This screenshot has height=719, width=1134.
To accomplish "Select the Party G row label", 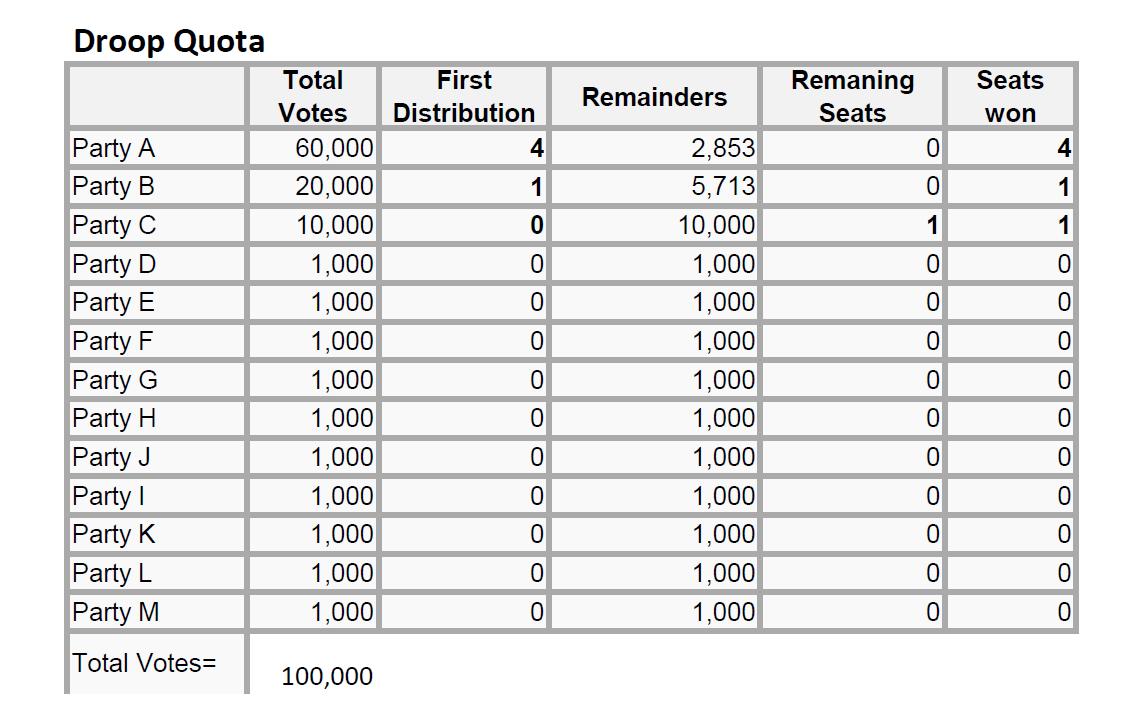I will point(115,380).
